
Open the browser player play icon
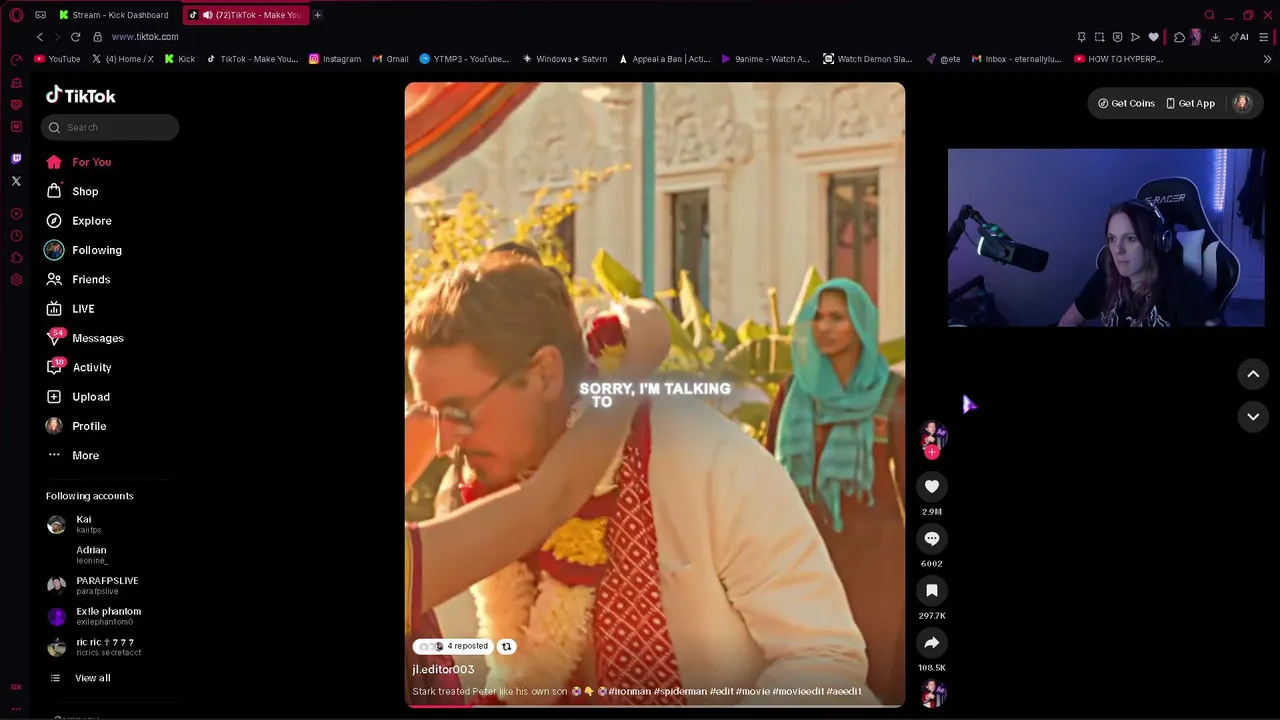point(1135,37)
